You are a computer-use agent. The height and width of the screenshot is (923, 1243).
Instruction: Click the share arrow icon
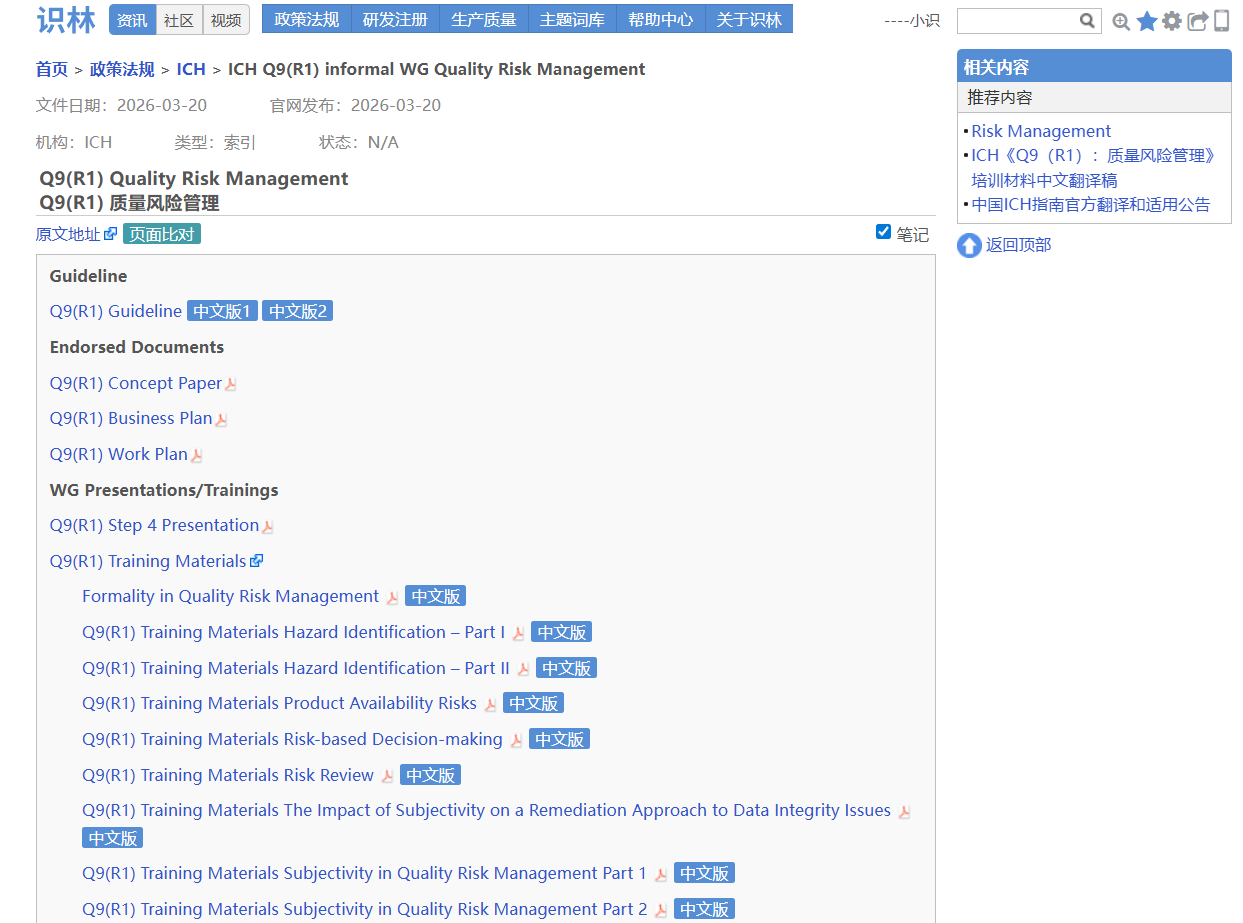click(1197, 21)
